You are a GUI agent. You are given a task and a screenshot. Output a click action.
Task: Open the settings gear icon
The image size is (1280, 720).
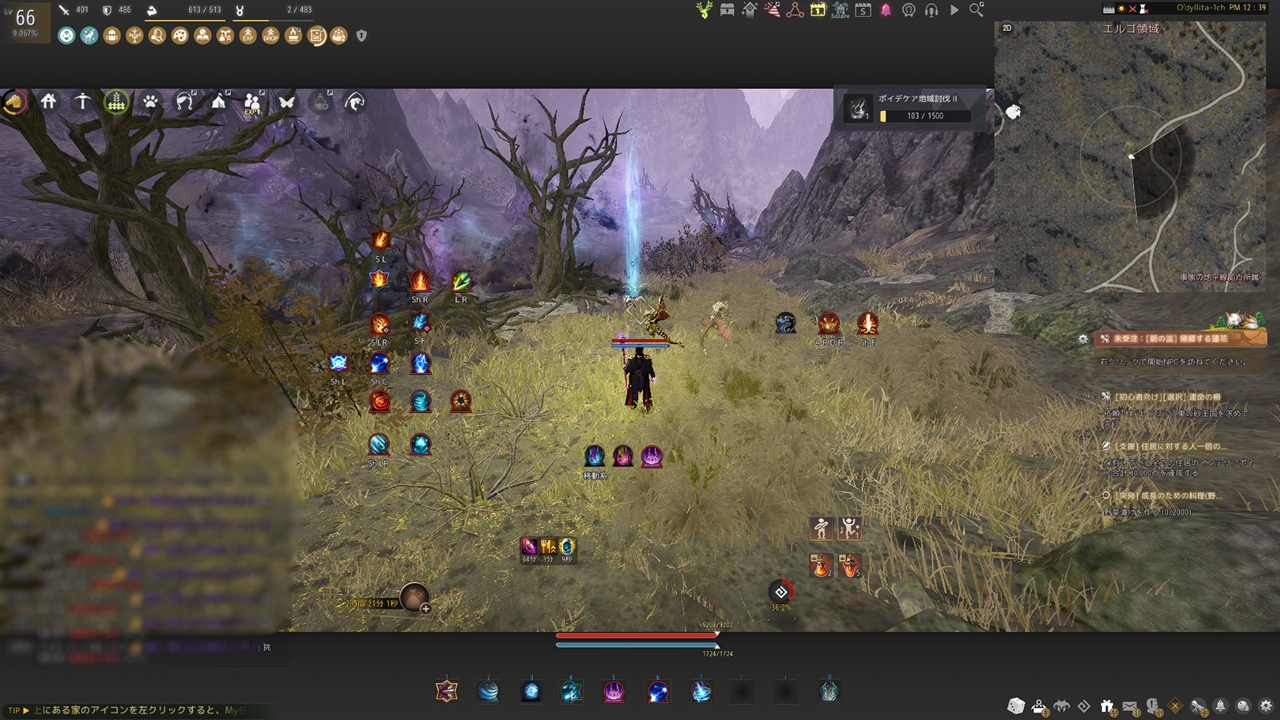(1266, 706)
